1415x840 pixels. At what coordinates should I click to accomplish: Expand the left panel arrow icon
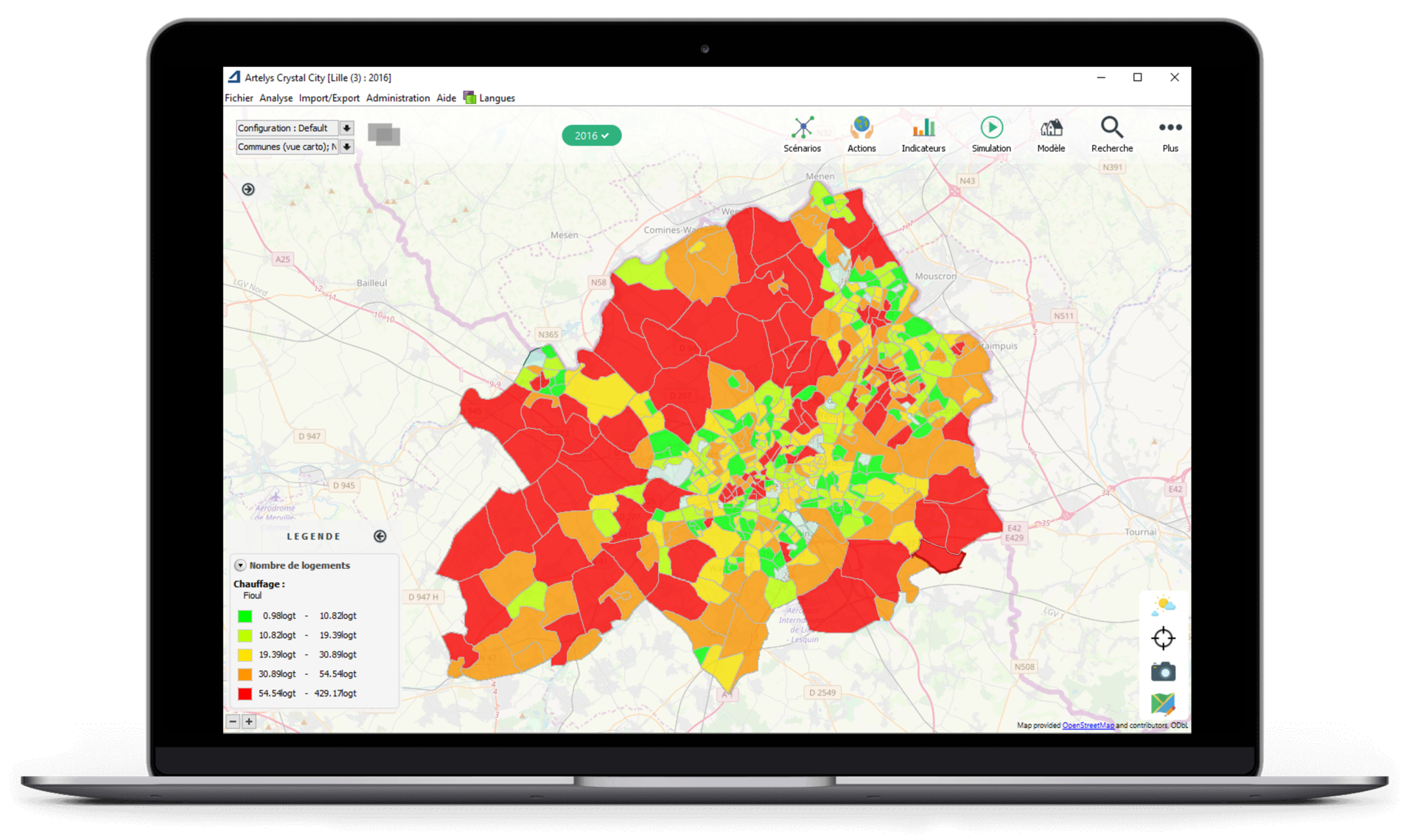tap(248, 189)
